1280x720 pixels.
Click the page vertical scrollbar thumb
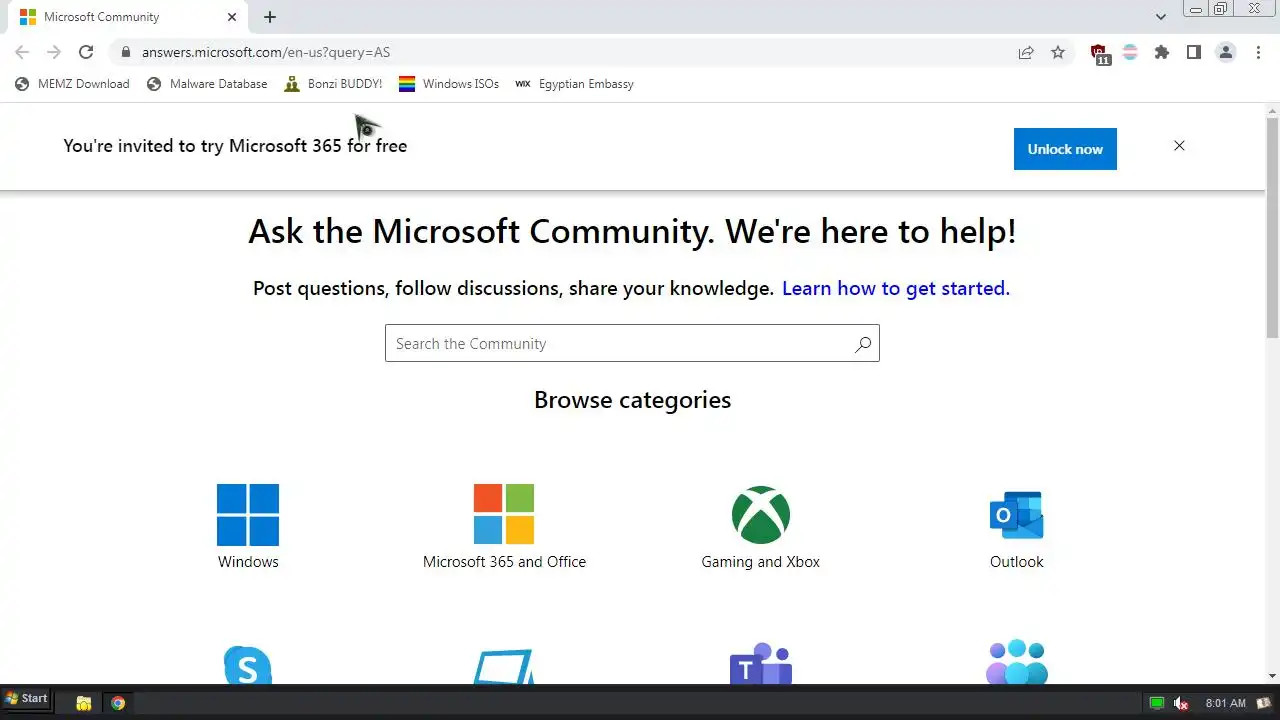point(1272,228)
